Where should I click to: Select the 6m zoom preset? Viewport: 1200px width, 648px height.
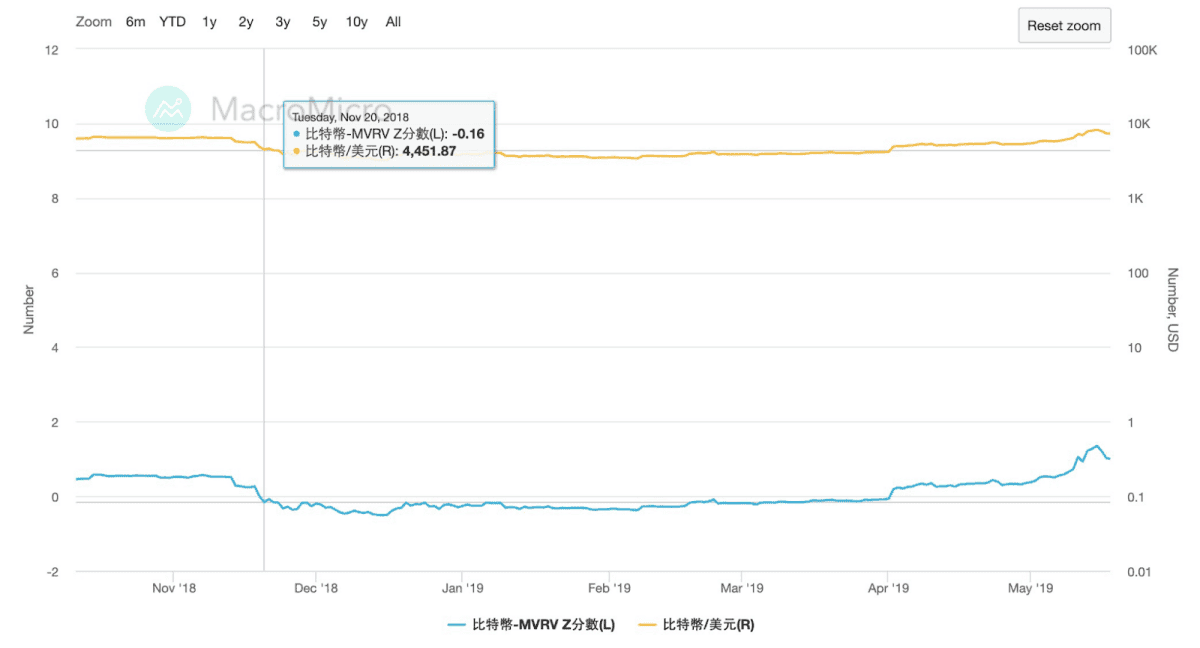135,21
